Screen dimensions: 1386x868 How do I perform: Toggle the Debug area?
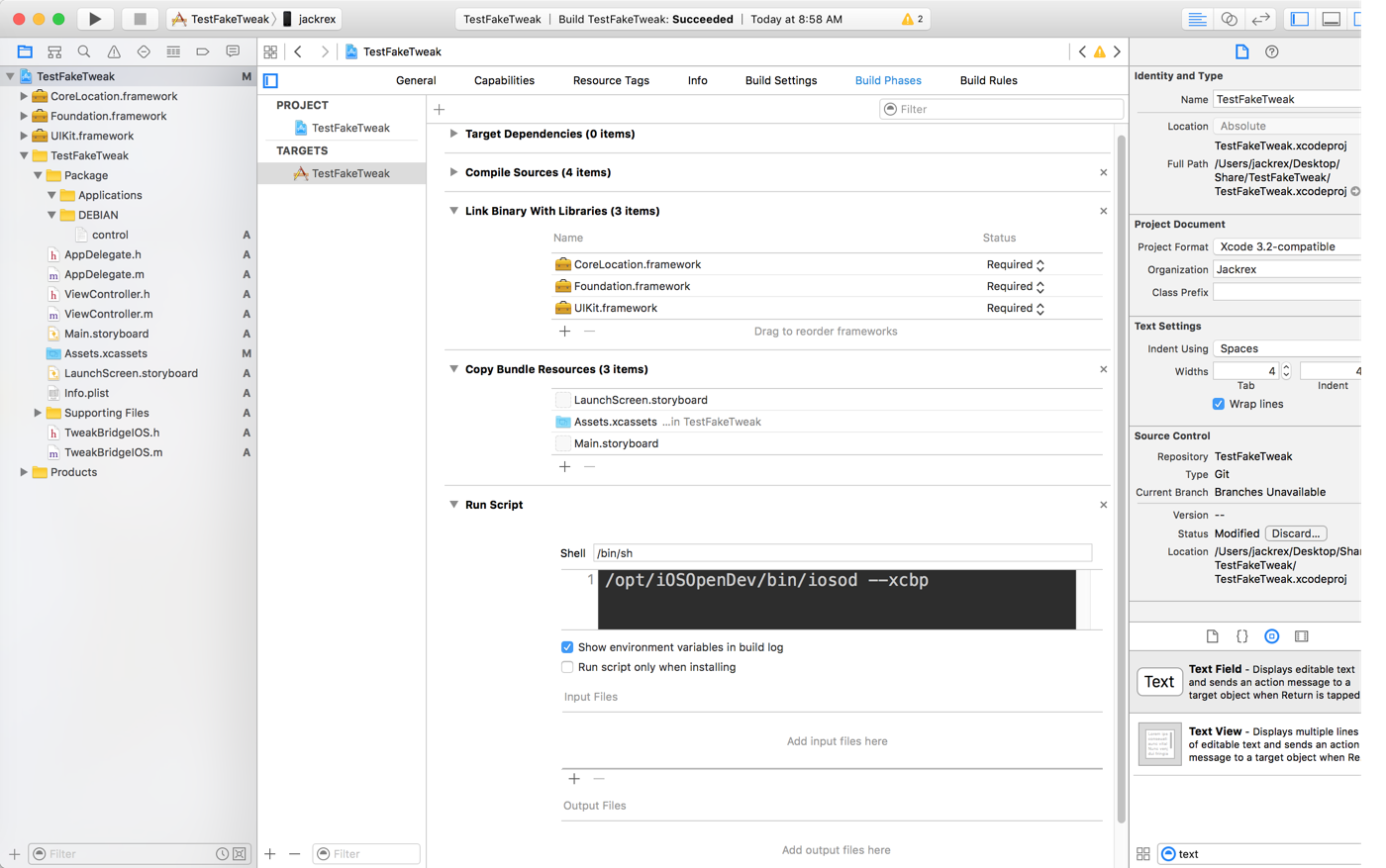click(x=1332, y=19)
